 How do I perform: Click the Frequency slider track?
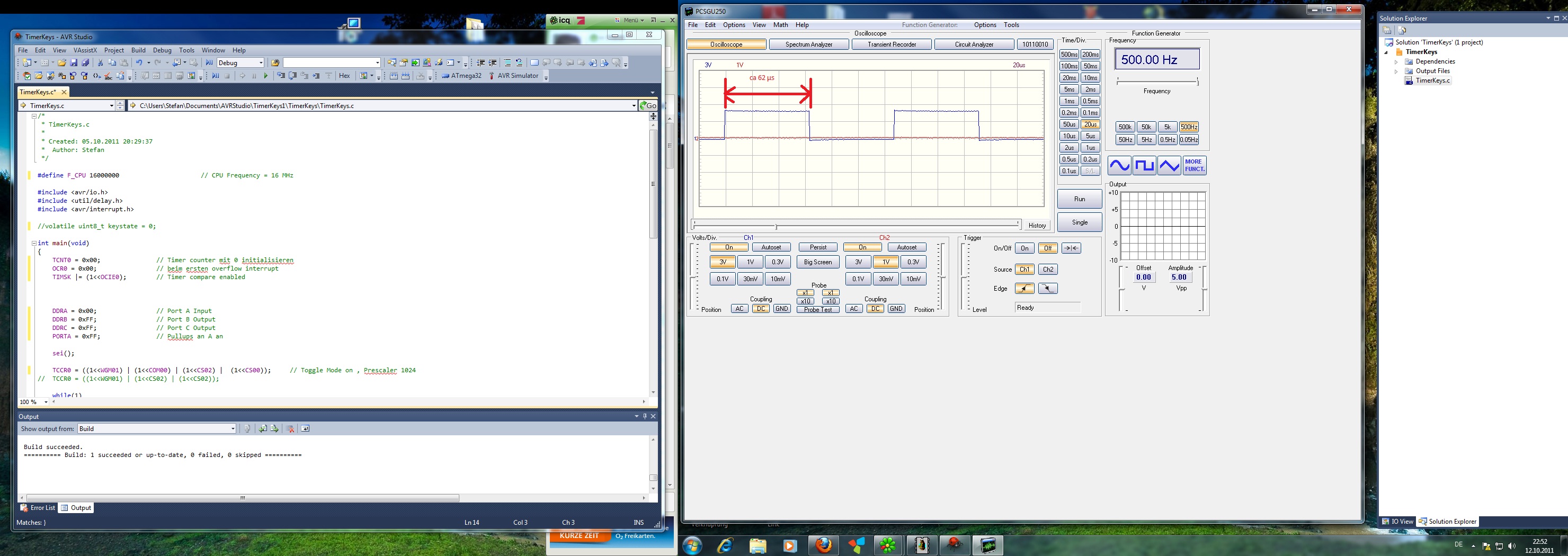click(x=1156, y=82)
